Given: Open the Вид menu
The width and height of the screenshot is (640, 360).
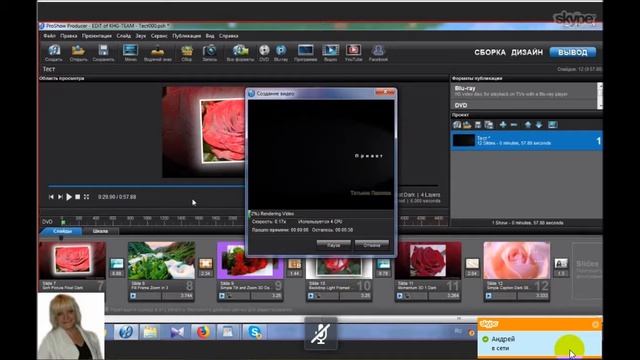Looking at the screenshot, I should click(210, 36).
